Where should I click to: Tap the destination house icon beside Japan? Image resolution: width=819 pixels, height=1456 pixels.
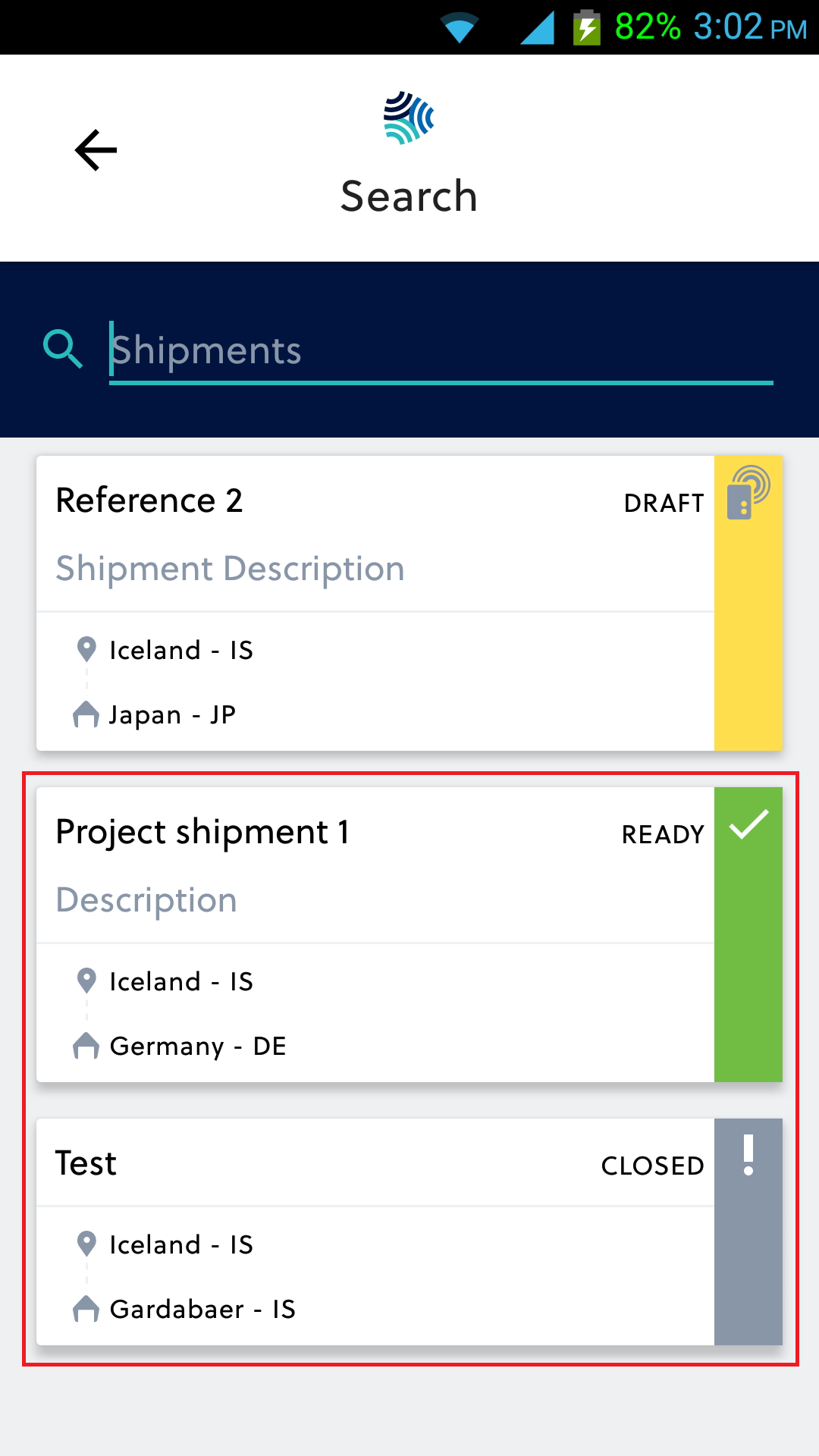point(86,714)
